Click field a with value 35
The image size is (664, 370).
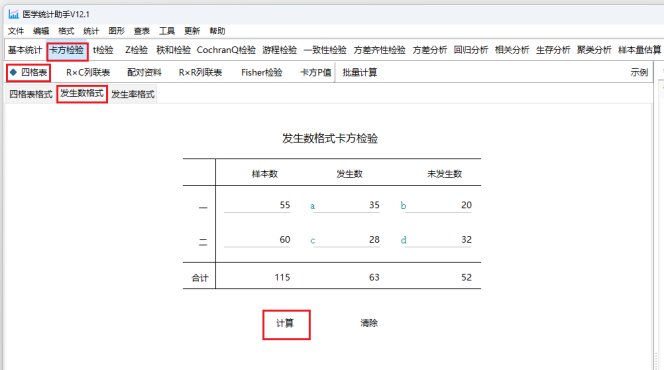click(x=346, y=205)
